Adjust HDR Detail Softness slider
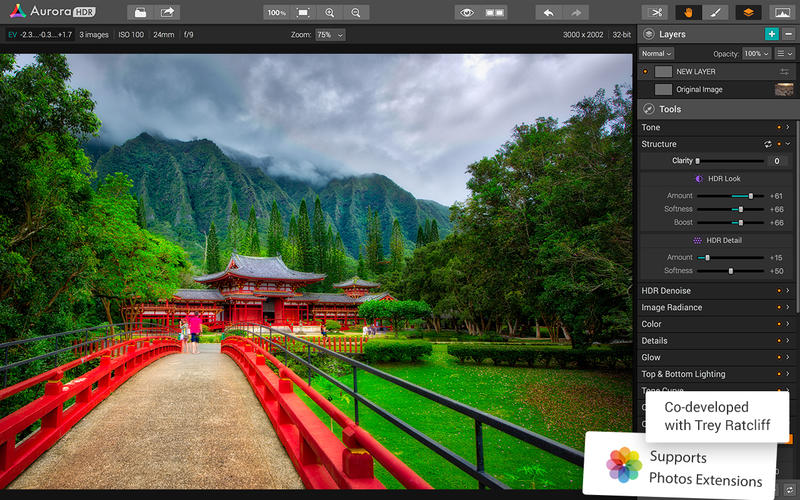The width and height of the screenshot is (800, 500). pyautogui.click(x=730, y=271)
